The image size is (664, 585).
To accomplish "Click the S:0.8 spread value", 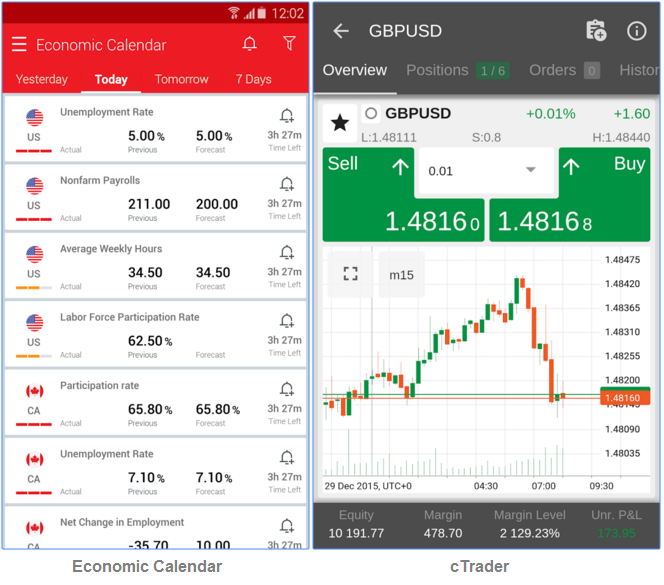I will [x=486, y=137].
